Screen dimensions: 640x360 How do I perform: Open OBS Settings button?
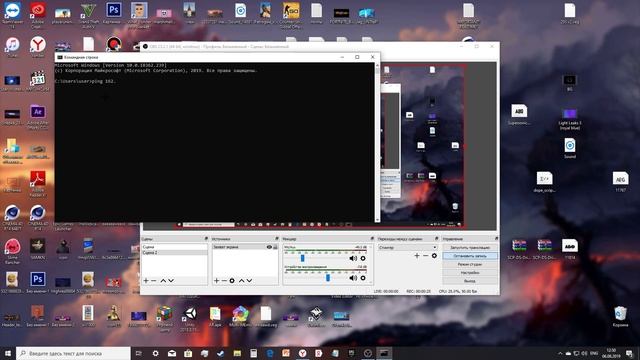click(470, 273)
